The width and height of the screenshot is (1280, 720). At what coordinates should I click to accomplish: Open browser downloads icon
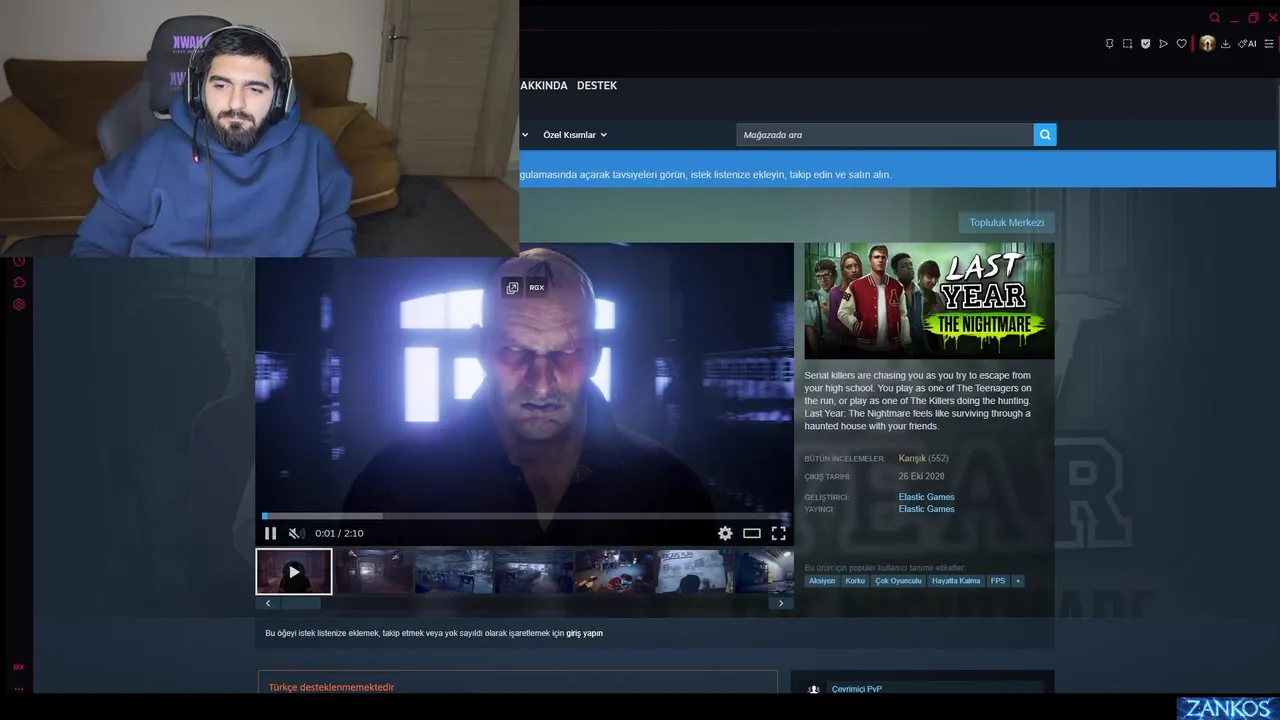click(x=1227, y=44)
